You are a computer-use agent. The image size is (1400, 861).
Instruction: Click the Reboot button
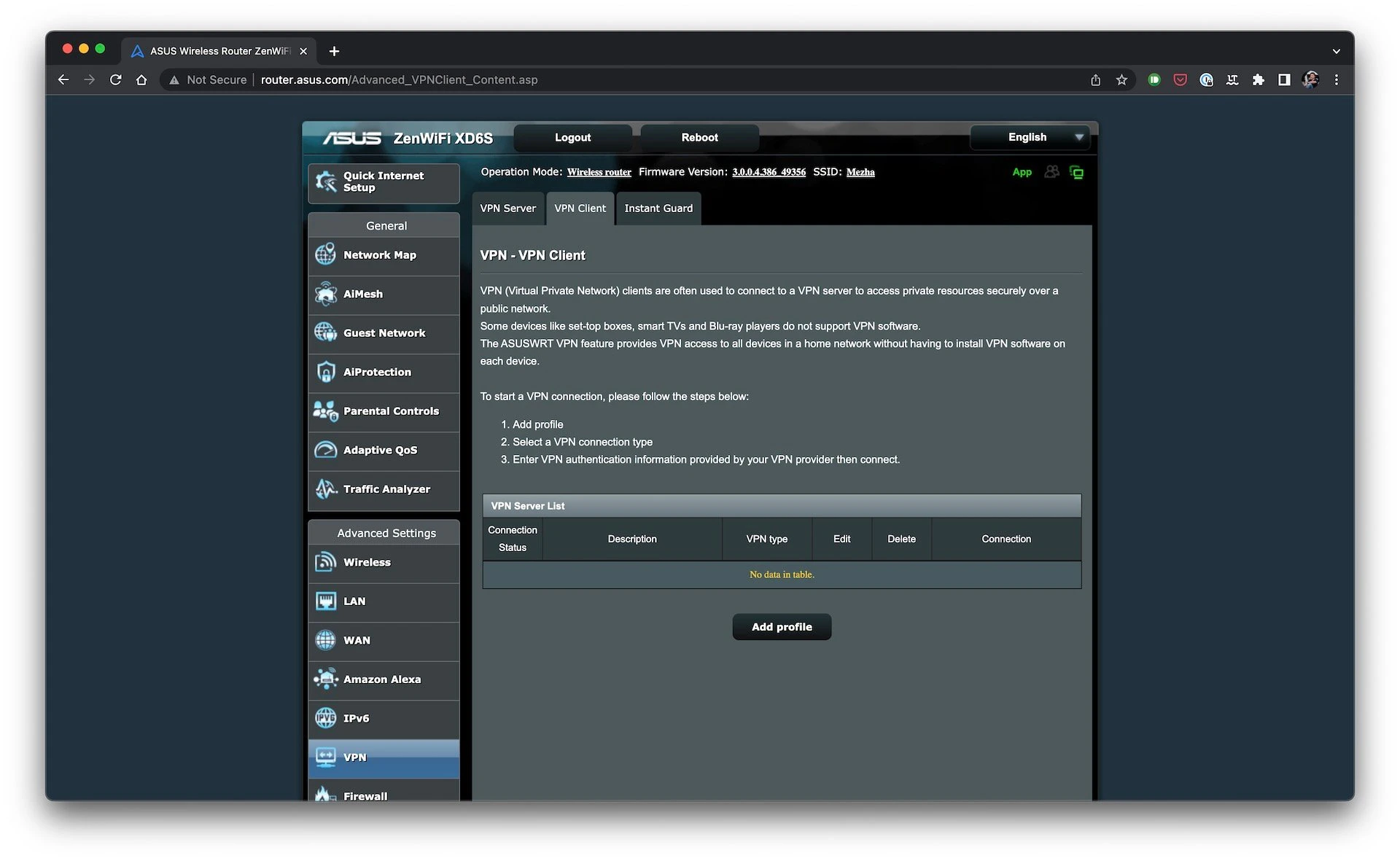click(x=699, y=137)
